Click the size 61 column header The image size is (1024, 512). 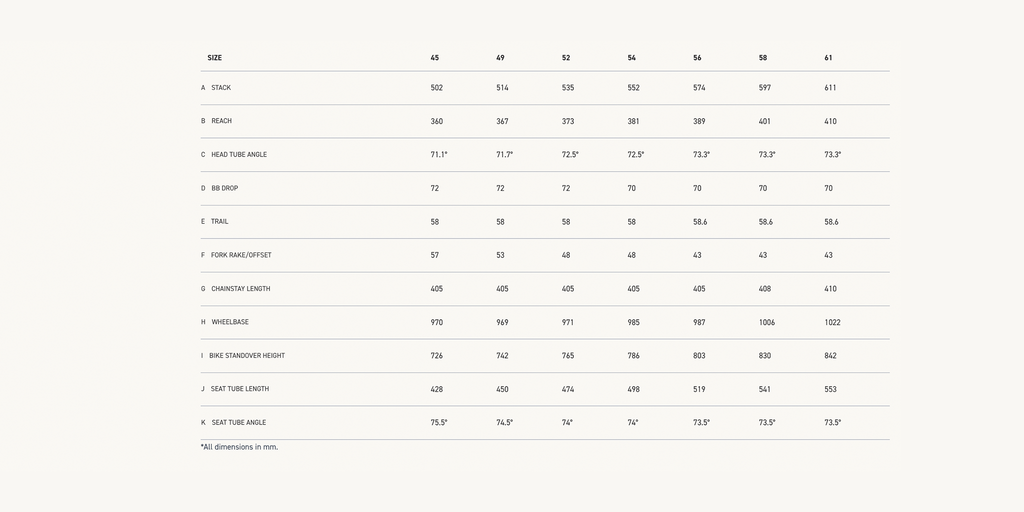point(829,58)
